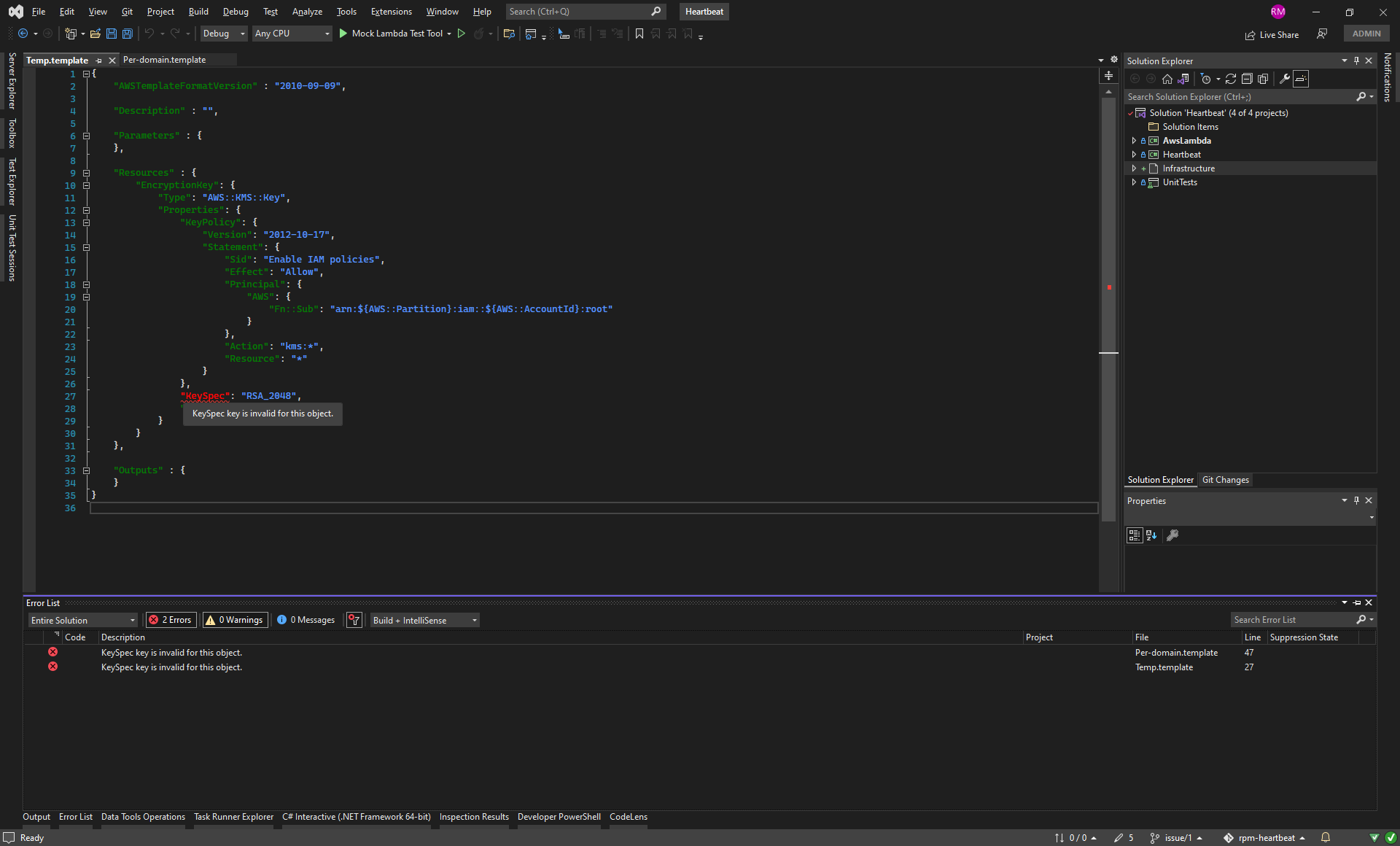Run the Mock Lambda Test Tool
Viewport: 1400px width, 846px height.
[392, 34]
